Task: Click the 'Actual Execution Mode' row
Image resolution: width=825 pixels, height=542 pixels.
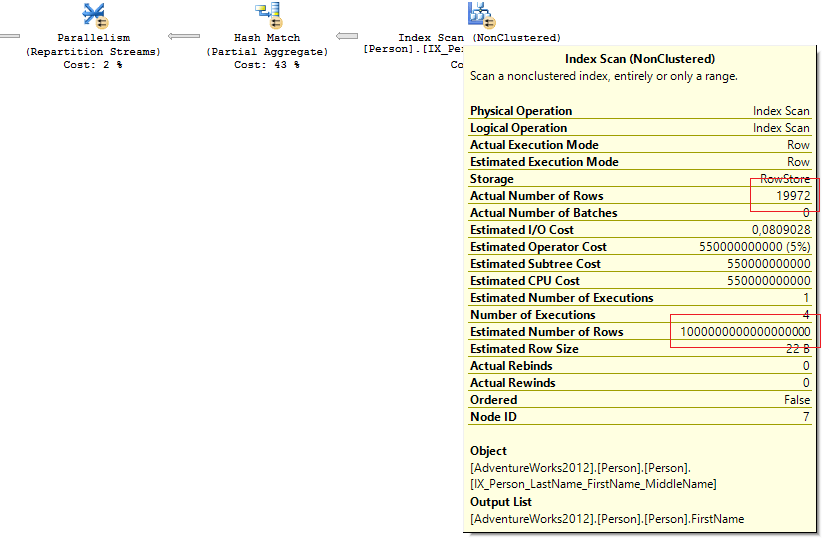Action: click(x=640, y=145)
